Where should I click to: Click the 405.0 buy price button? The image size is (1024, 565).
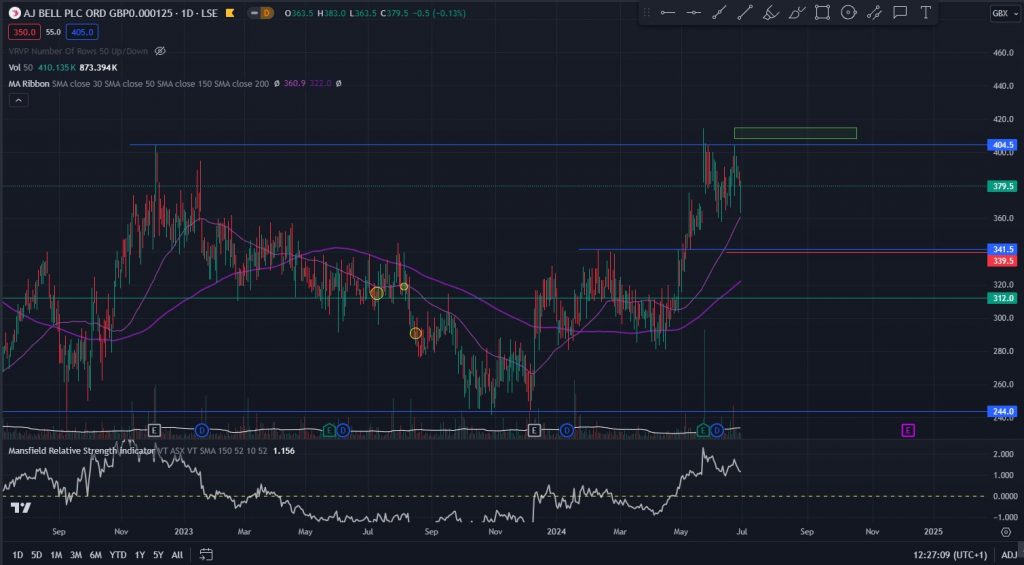81,33
